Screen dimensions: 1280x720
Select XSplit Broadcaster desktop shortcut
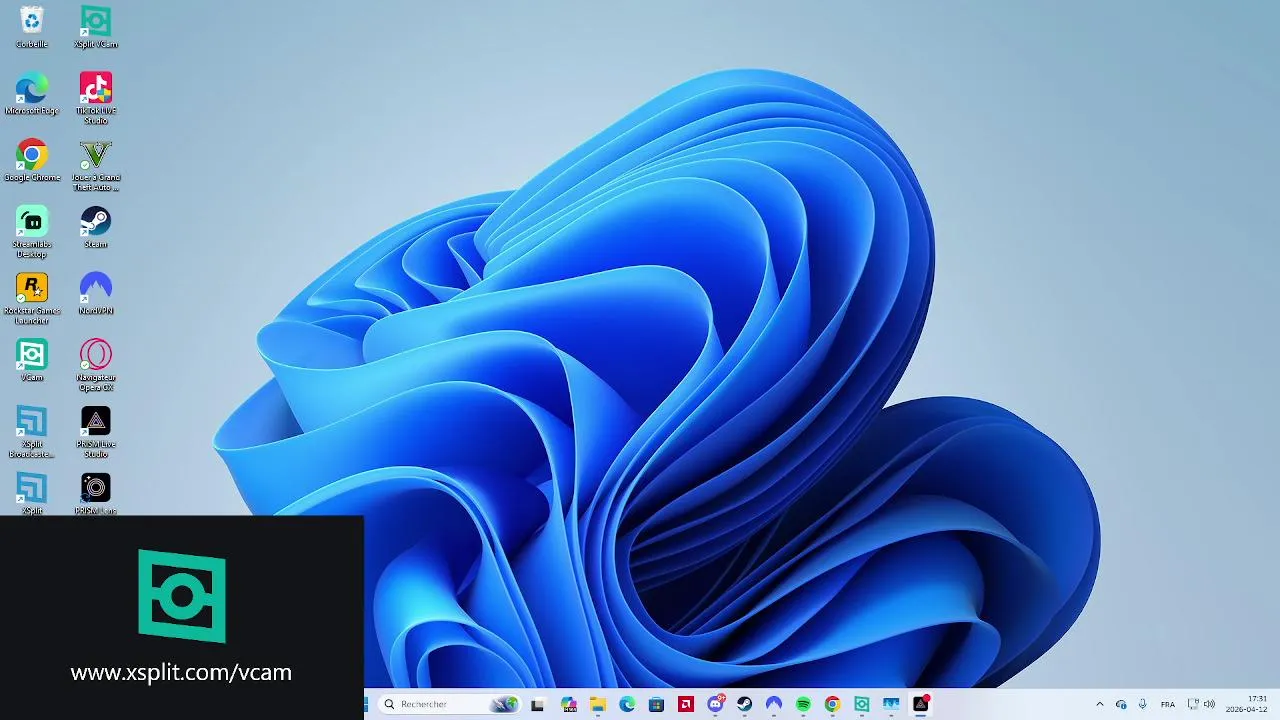pos(32,432)
